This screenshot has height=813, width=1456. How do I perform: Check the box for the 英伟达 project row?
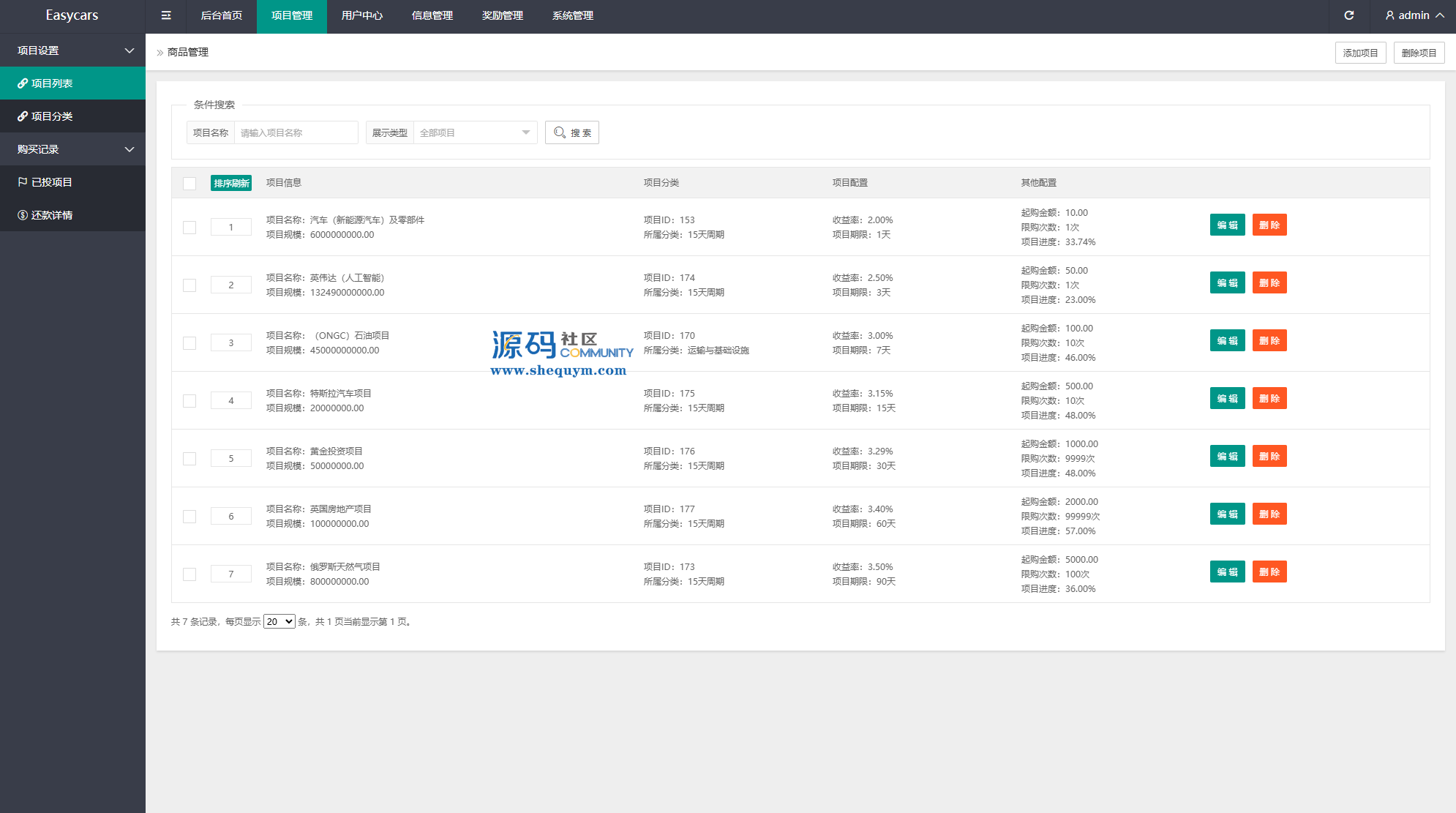189,285
